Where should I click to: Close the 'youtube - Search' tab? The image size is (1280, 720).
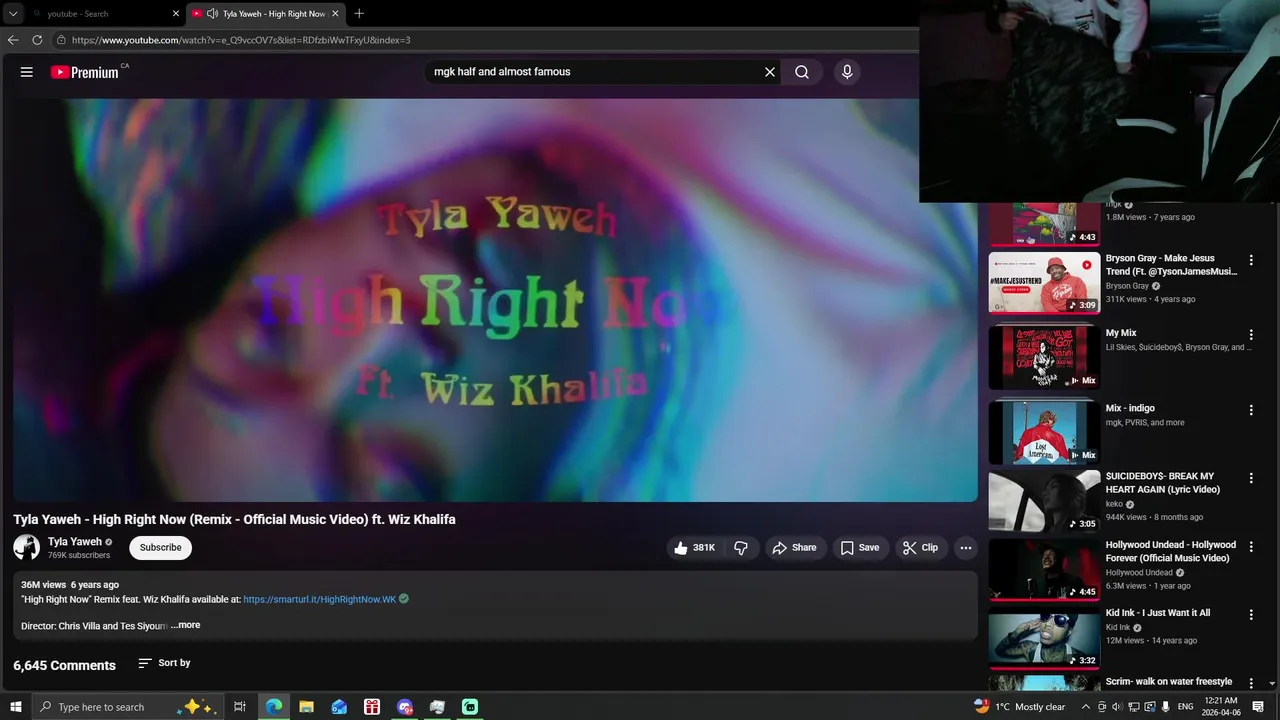click(176, 14)
